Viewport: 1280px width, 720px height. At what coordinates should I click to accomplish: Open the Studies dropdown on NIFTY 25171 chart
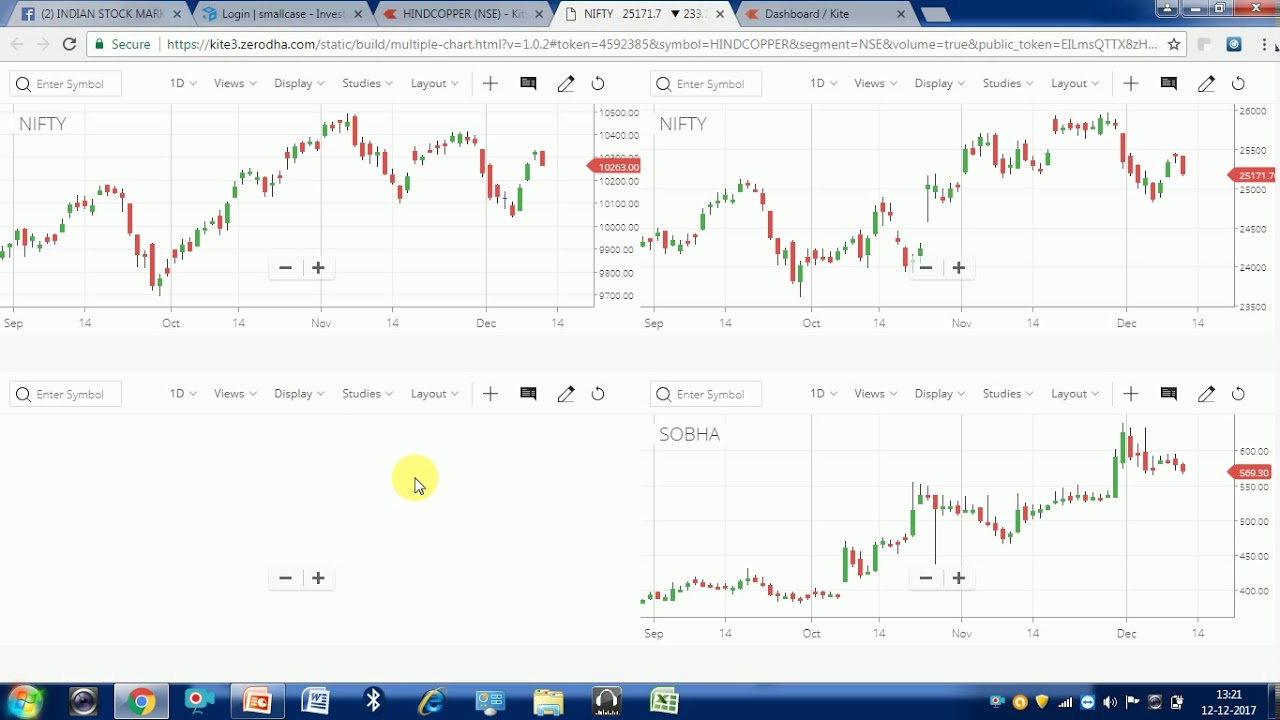1007,84
